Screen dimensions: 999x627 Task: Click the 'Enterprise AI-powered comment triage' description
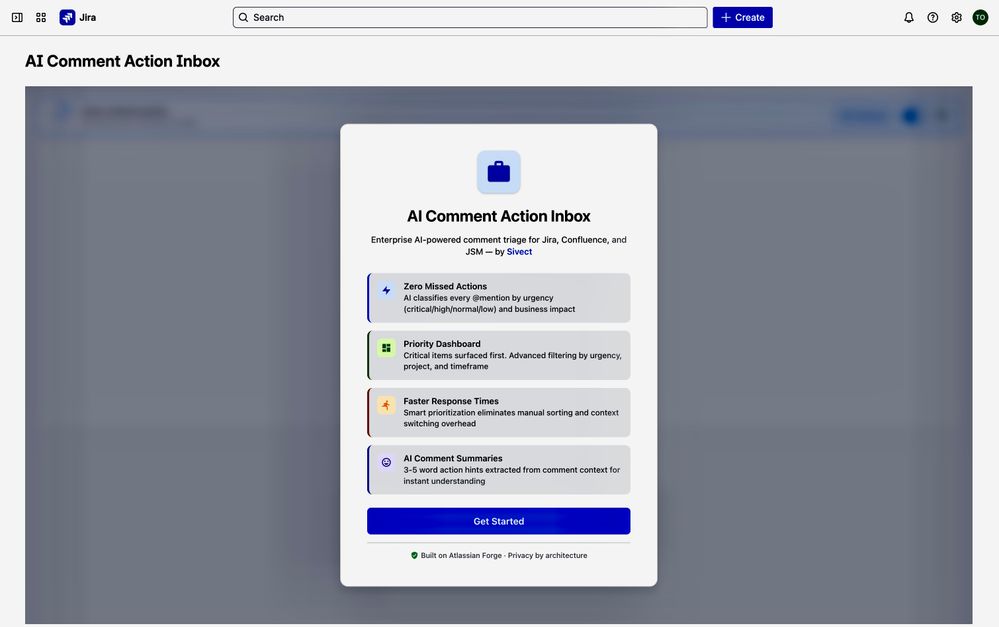click(498, 245)
